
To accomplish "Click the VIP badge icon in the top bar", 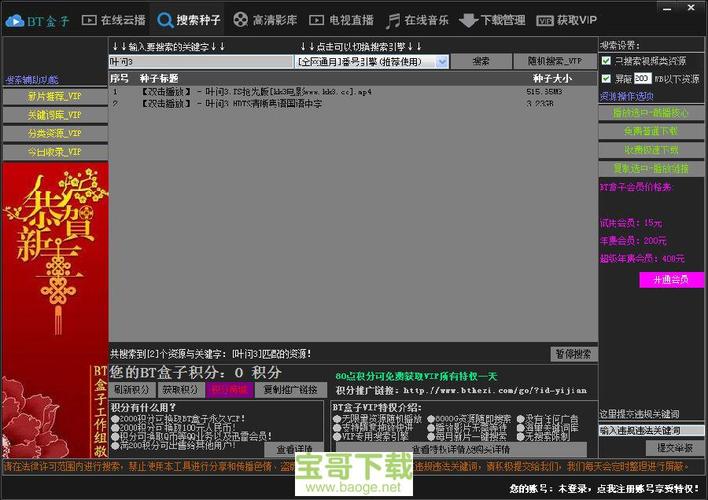I will pyautogui.click(x=545, y=21).
